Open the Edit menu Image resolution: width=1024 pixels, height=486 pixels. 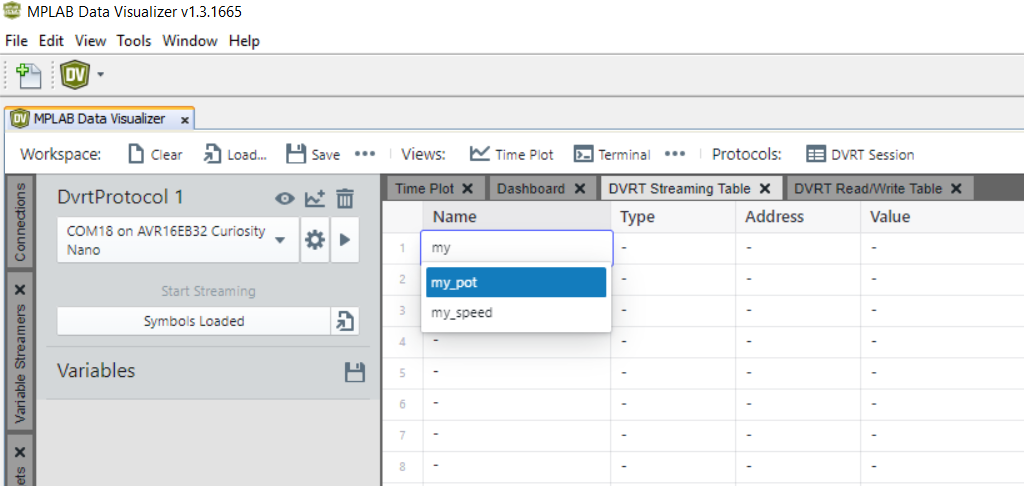(x=51, y=41)
